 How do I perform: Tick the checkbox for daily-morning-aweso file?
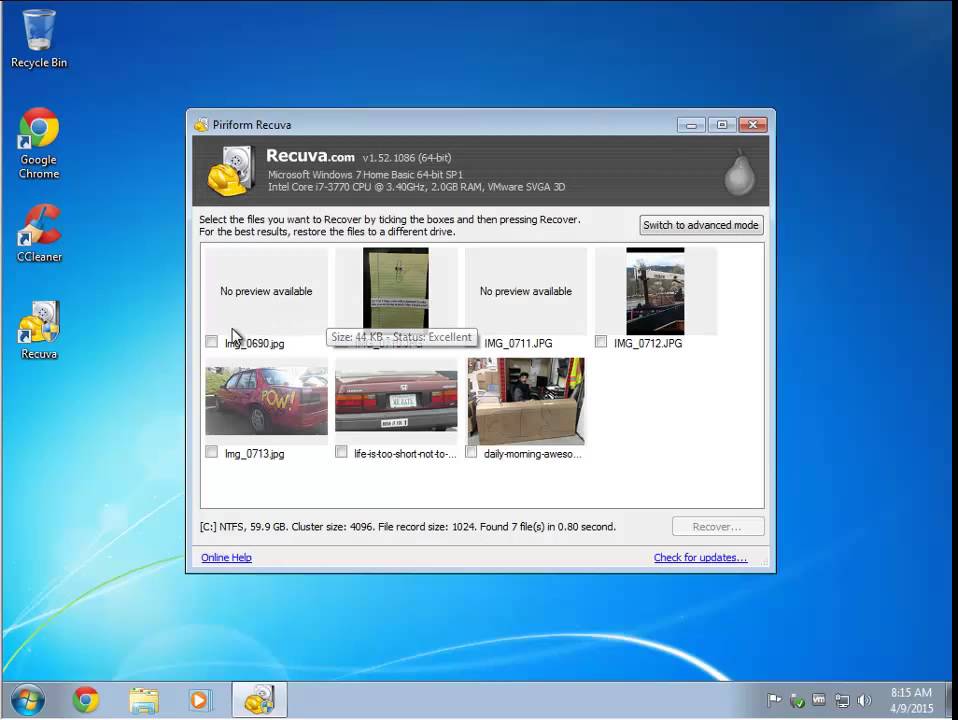tap(471, 452)
